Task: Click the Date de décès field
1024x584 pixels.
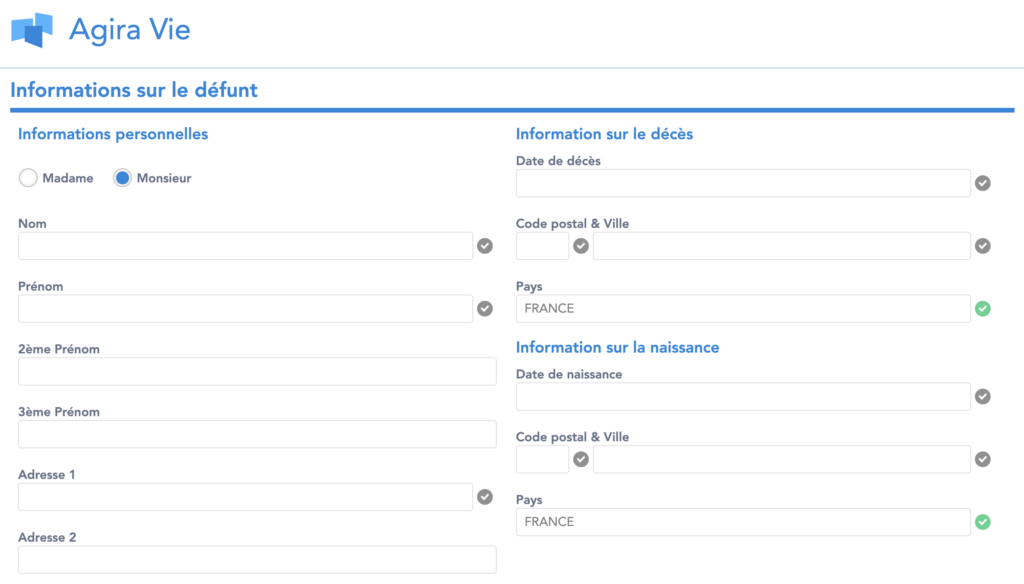Action: click(x=743, y=183)
